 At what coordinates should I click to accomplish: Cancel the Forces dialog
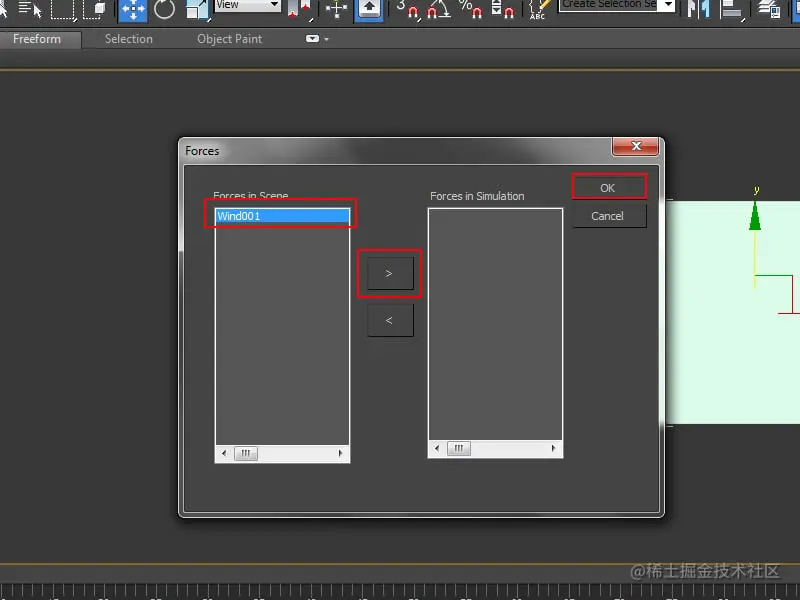coord(609,216)
